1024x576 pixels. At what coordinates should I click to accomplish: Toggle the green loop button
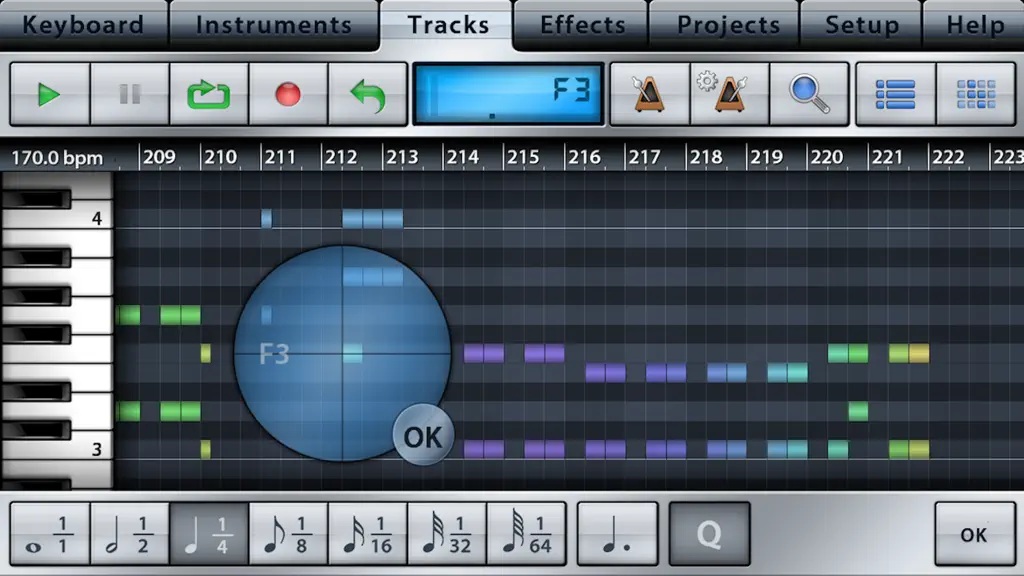[209, 94]
